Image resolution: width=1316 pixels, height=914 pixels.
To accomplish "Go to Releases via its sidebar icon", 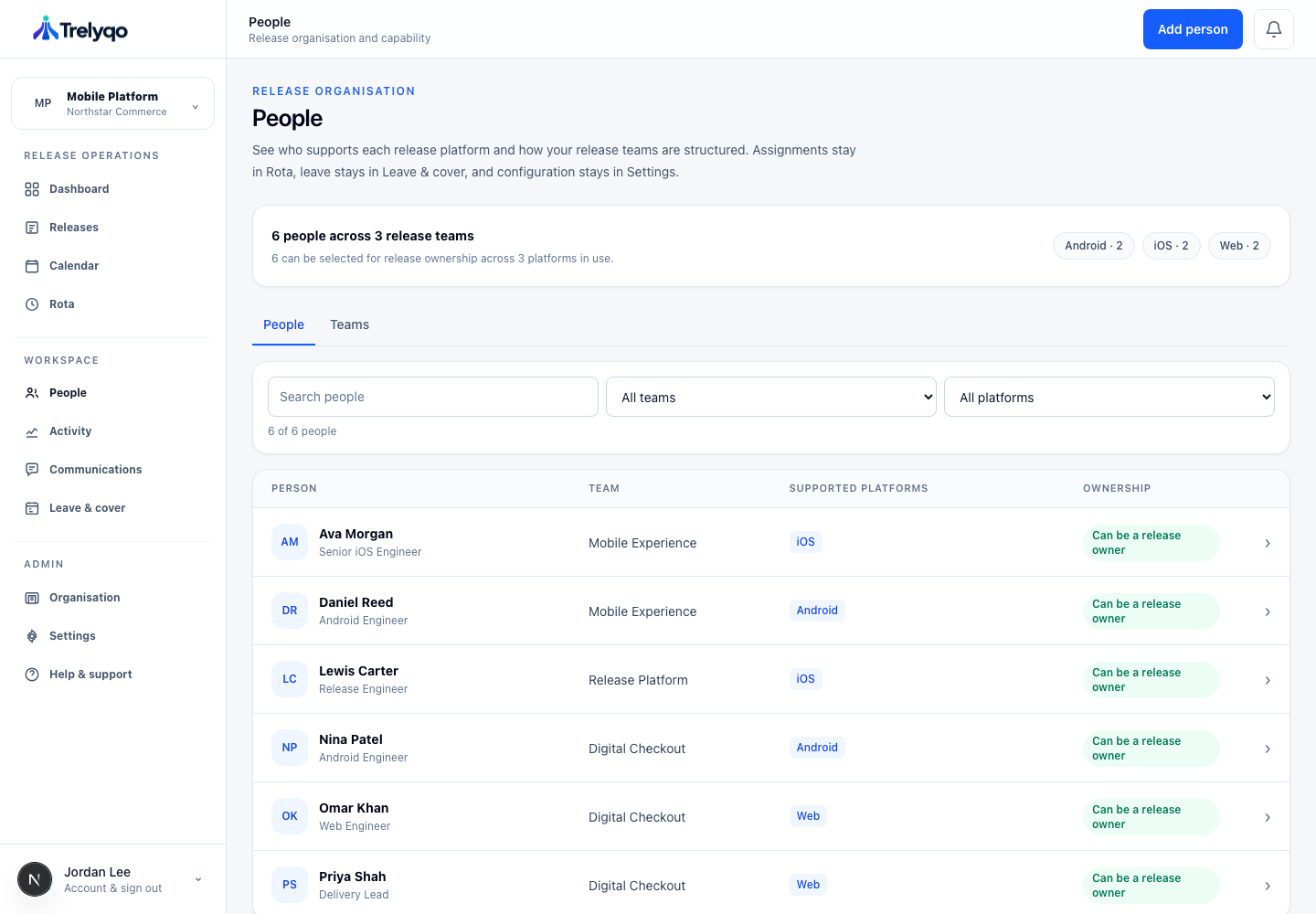I will (32, 228).
